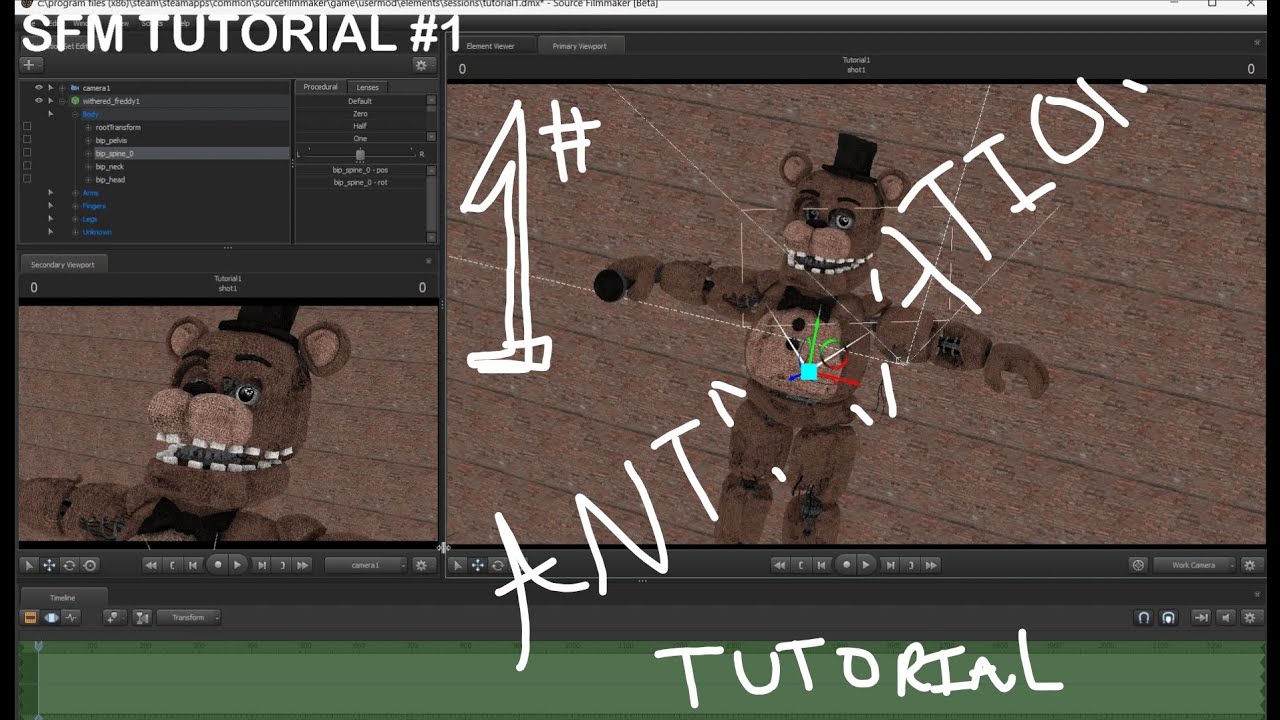This screenshot has height=720, width=1280.
Task: Click play button in secondary viewport
Action: point(237,565)
